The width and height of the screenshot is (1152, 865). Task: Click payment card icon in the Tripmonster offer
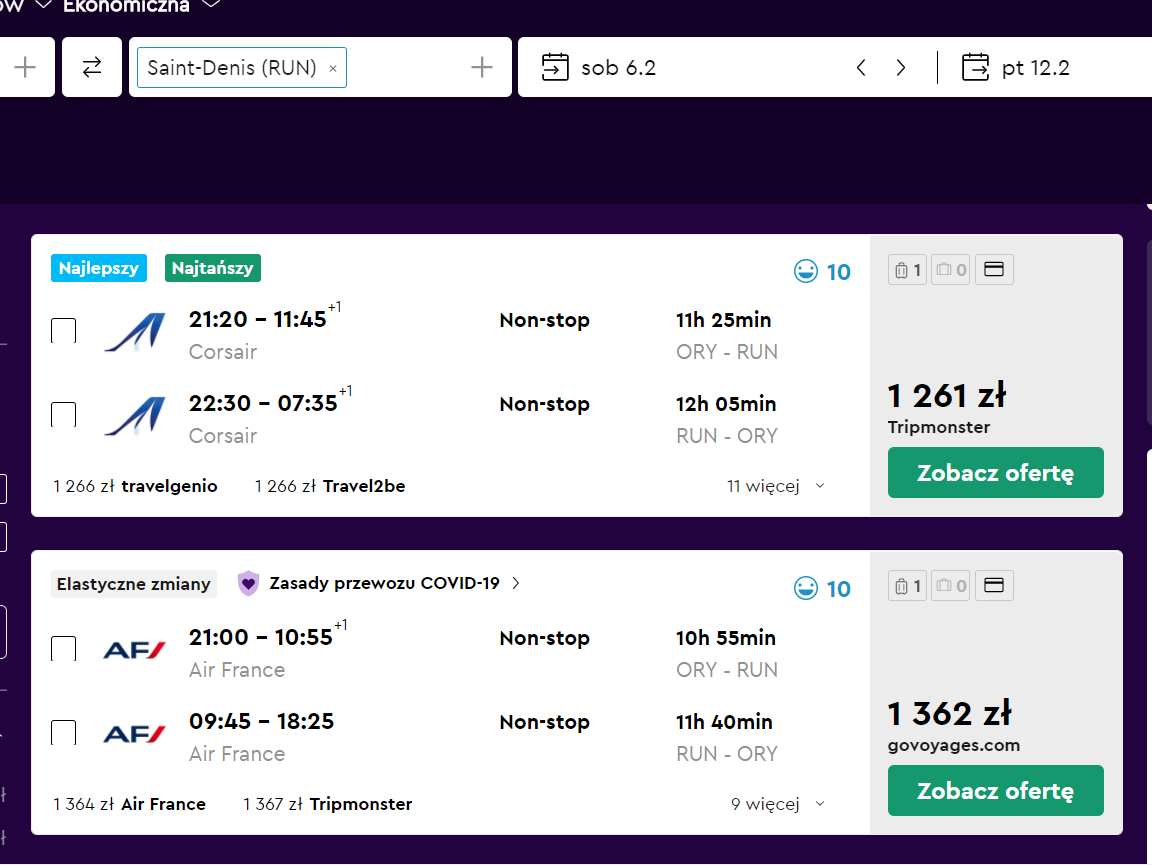coord(994,270)
